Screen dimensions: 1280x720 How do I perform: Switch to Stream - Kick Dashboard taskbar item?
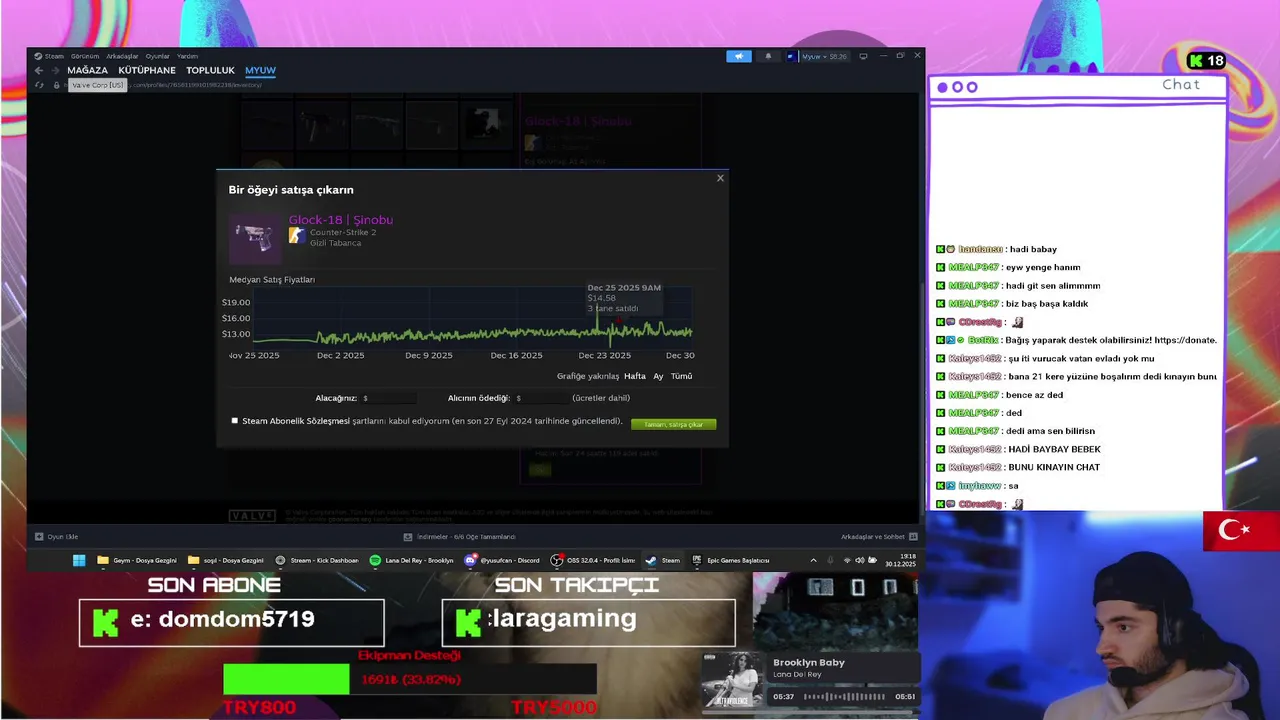317,560
